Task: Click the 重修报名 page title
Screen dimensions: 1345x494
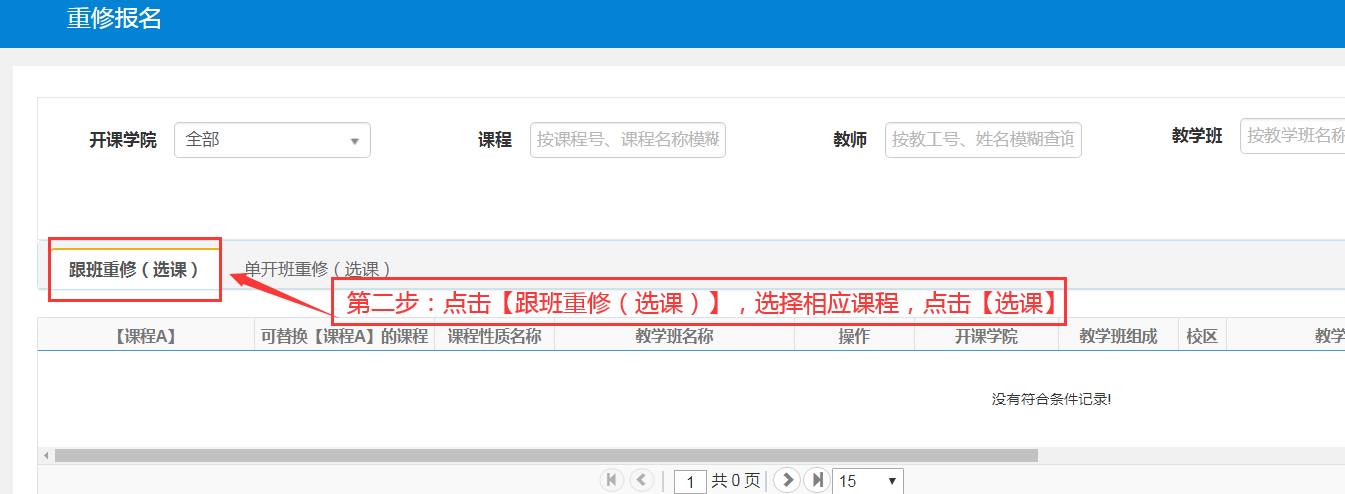Action: pyautogui.click(x=114, y=18)
